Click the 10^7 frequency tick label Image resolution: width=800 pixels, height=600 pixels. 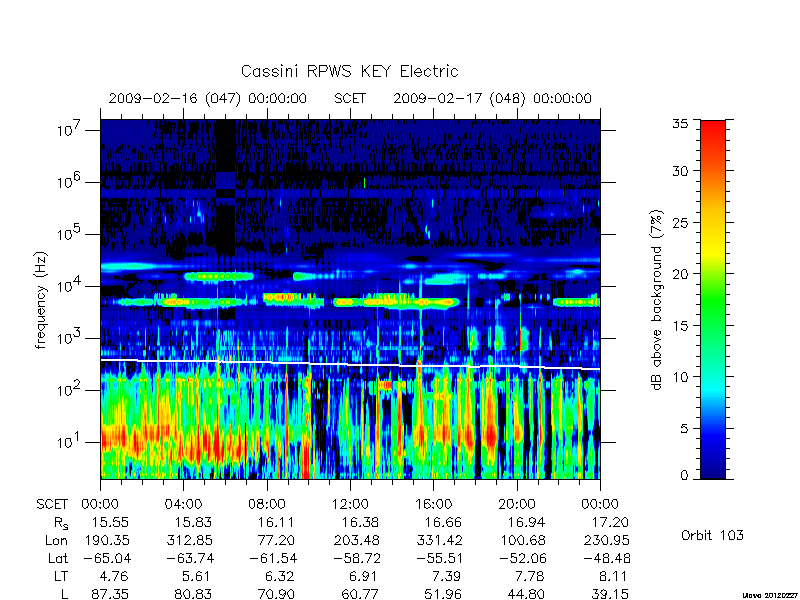click(68, 129)
